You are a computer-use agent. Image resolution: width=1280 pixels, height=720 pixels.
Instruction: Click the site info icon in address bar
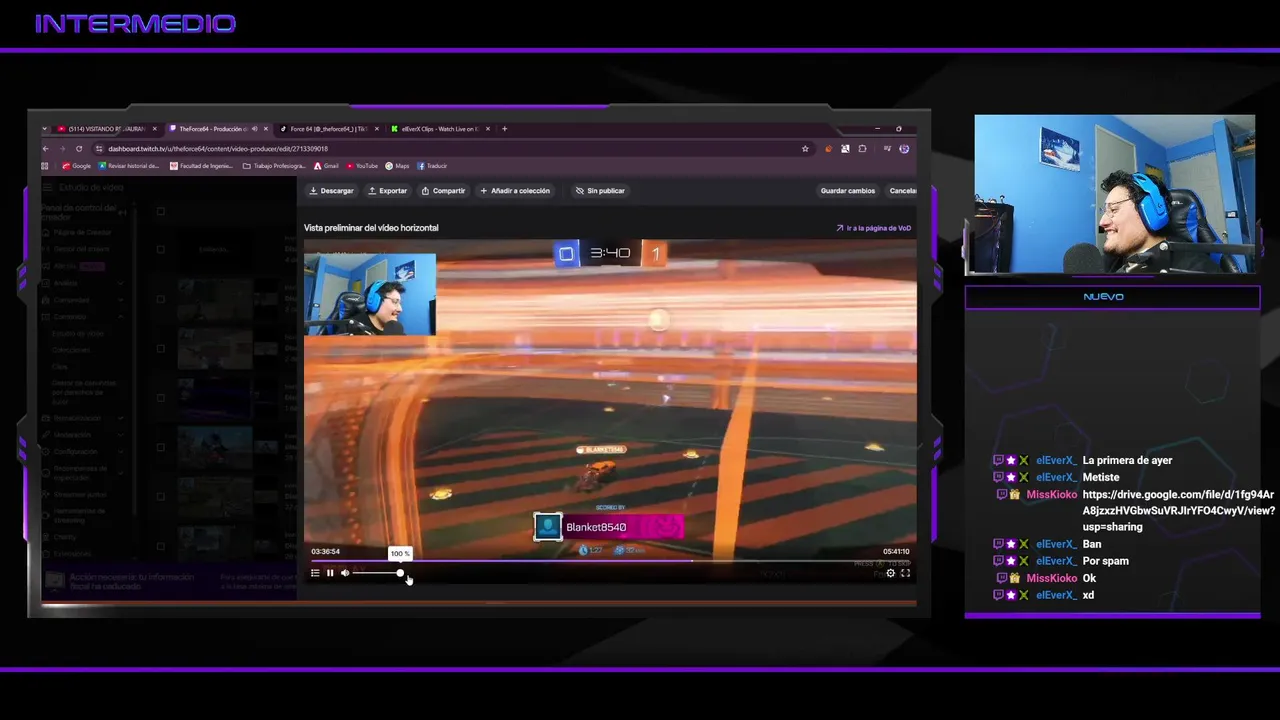[x=99, y=149]
